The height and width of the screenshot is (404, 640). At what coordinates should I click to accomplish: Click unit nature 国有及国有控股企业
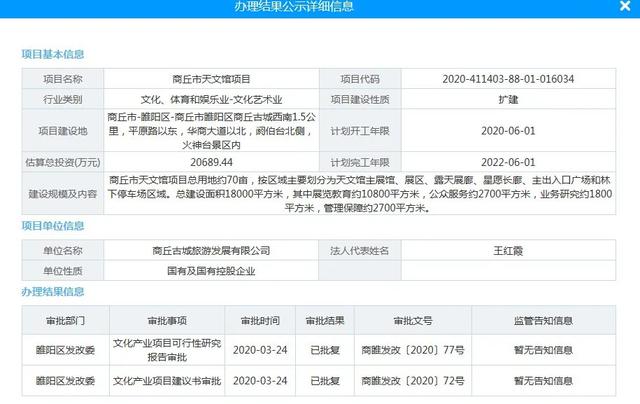[x=211, y=271]
